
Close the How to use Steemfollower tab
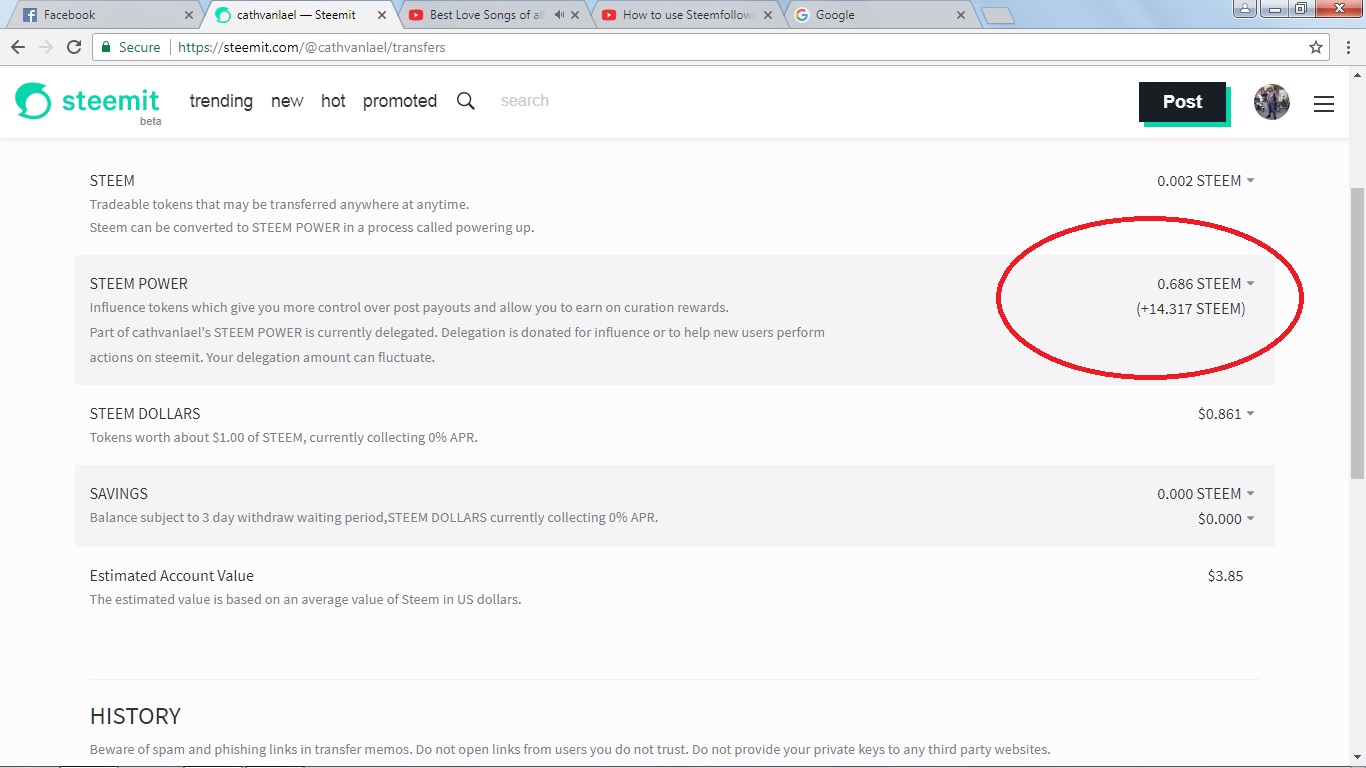pyautogui.click(x=769, y=15)
